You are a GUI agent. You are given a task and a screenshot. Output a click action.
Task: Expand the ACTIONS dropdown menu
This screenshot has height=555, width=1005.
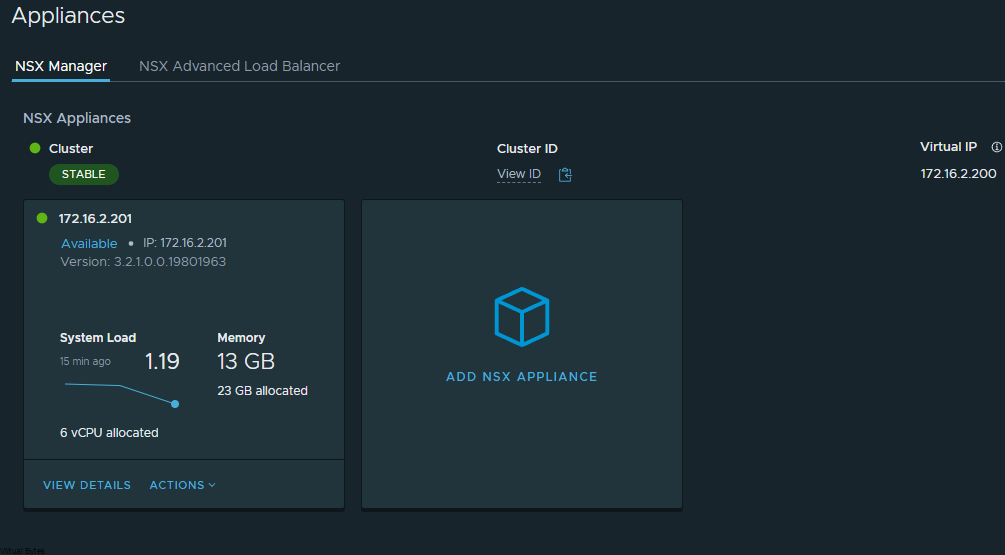(x=183, y=485)
